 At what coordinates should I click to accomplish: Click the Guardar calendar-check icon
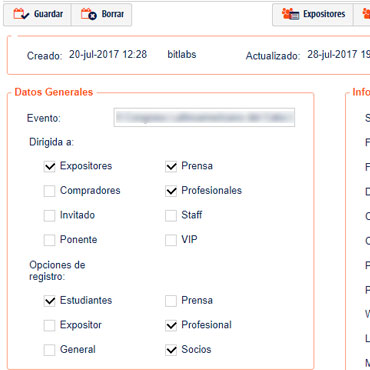pyautogui.click(x=21, y=14)
